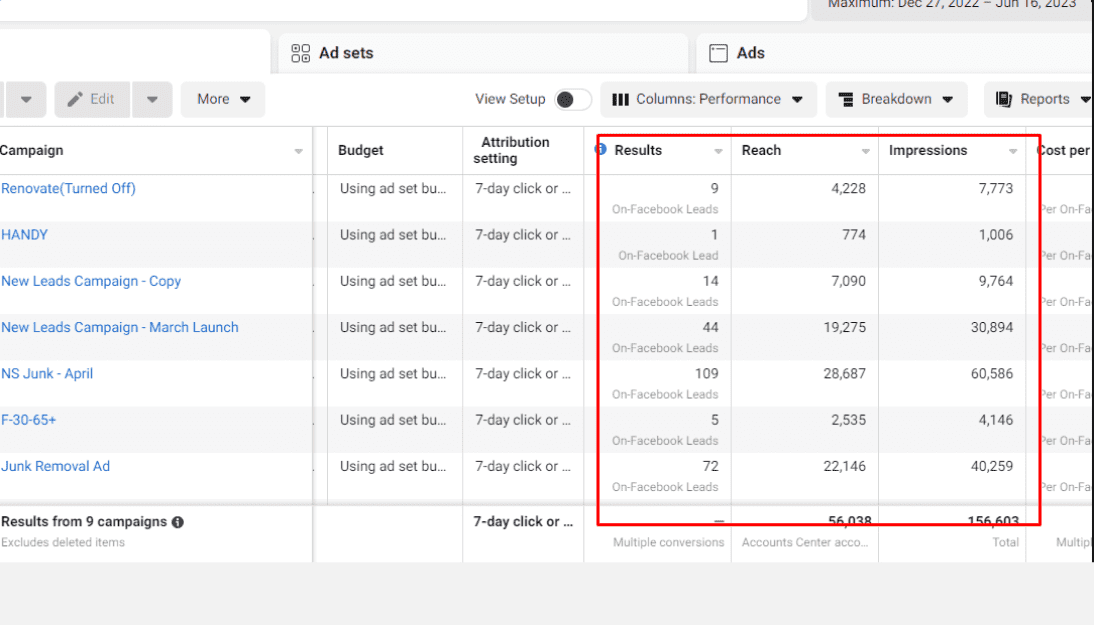Open the More actions dropdown
Viewport: 1094px width, 625px height.
(222, 99)
